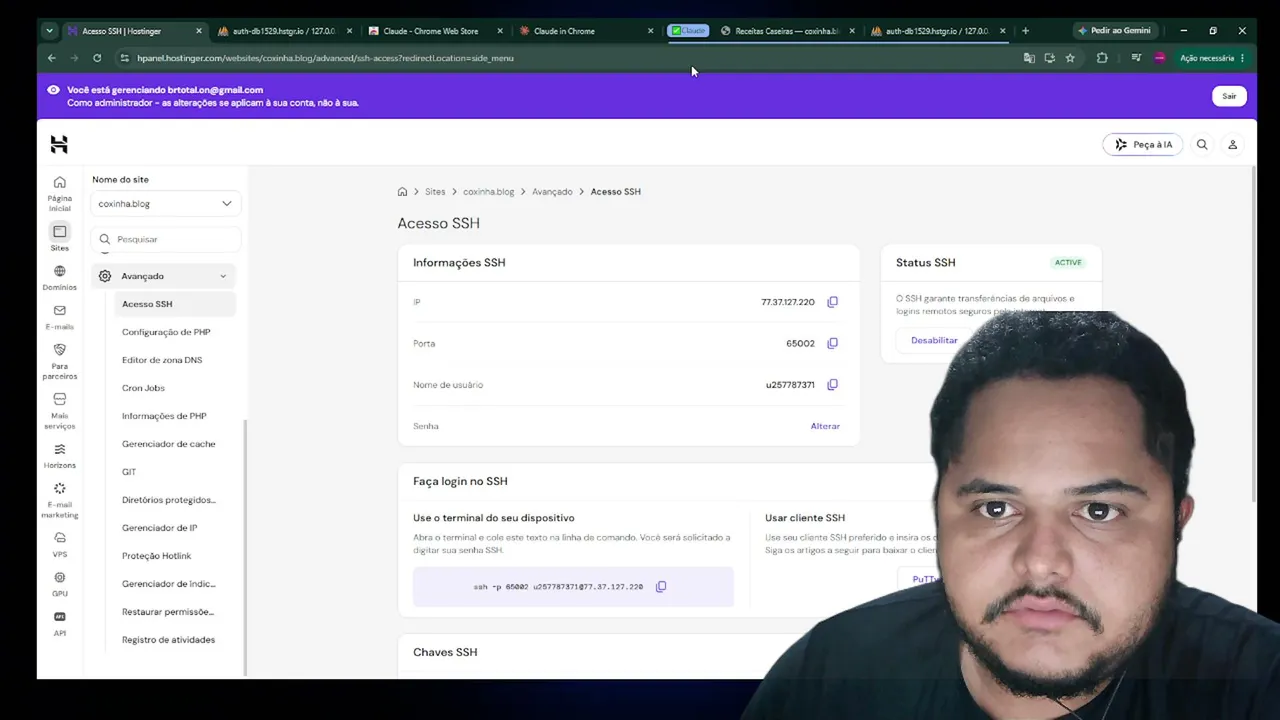
Task: Select Editor de zona DNS
Action: click(162, 360)
